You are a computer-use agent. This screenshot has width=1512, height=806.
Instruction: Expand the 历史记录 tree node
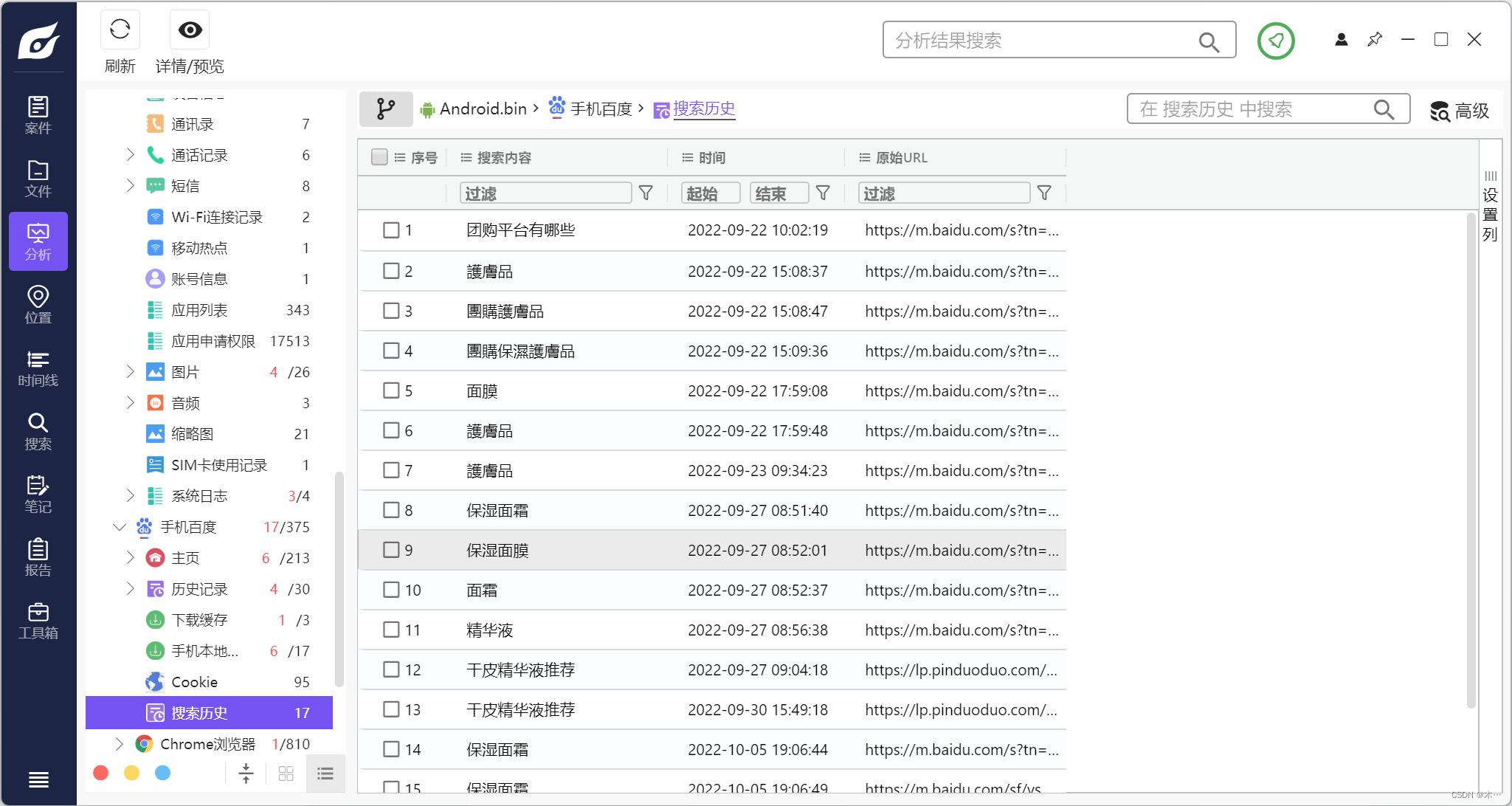[131, 589]
